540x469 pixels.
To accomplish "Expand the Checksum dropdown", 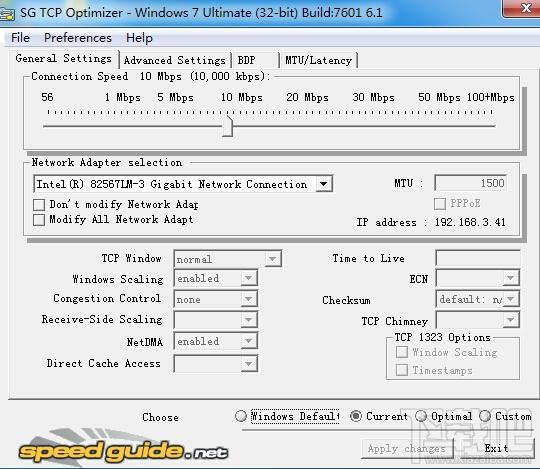I will pyautogui.click(x=511, y=299).
